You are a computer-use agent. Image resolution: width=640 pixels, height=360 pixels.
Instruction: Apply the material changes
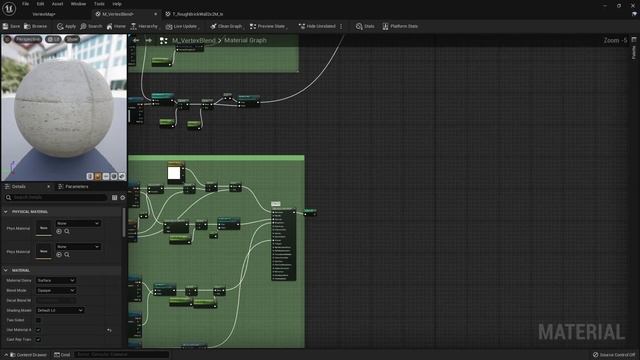click(x=66, y=26)
